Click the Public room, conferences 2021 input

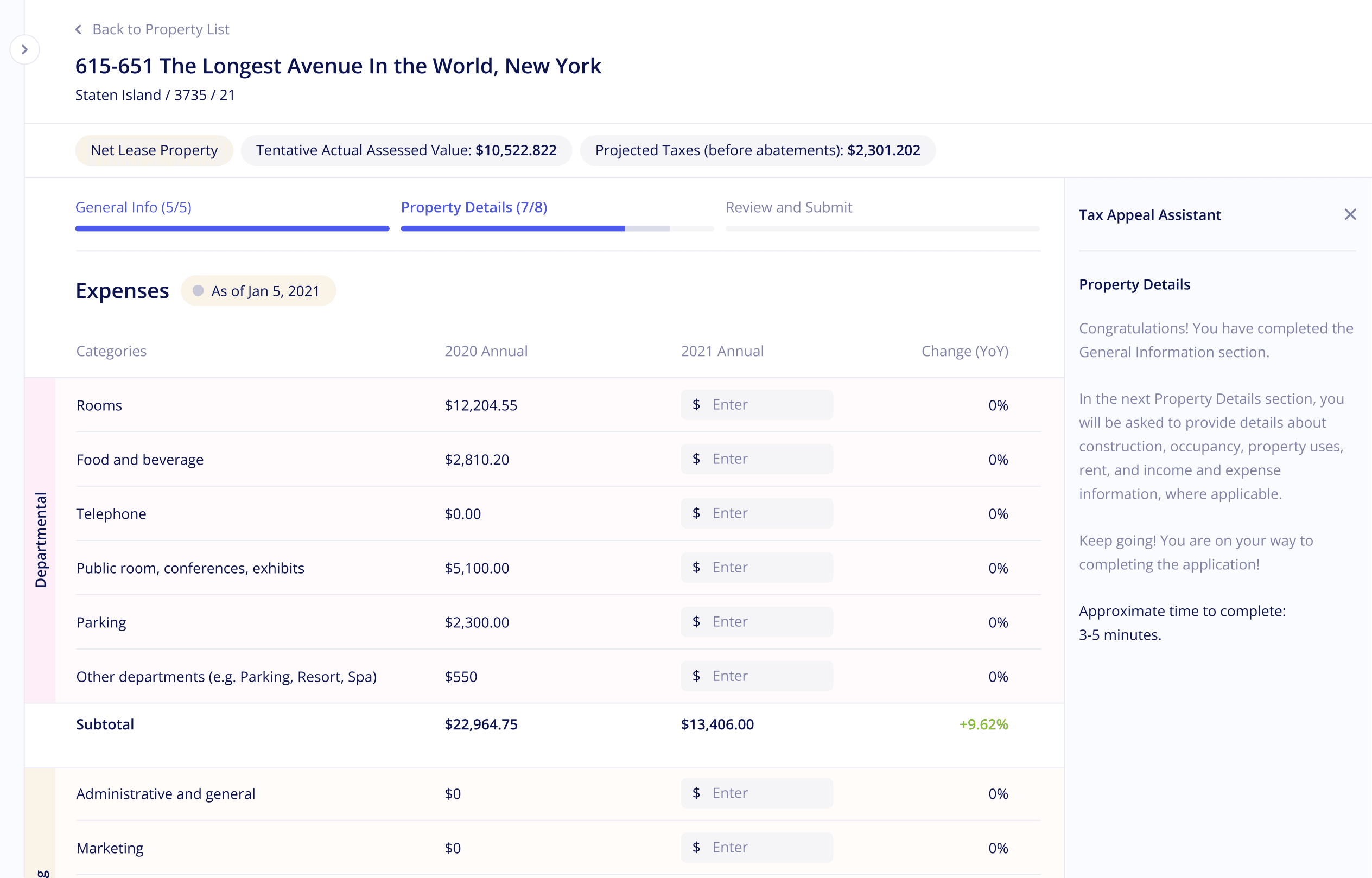tap(757, 567)
